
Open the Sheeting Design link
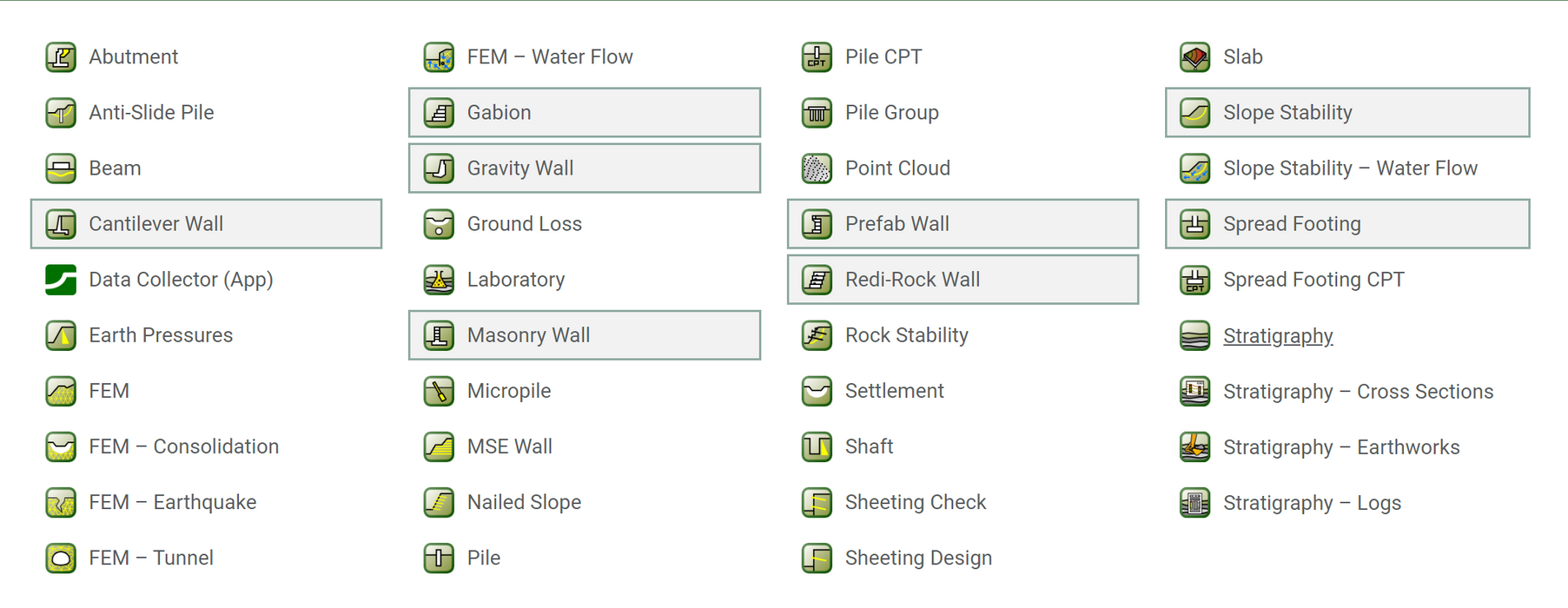(917, 558)
